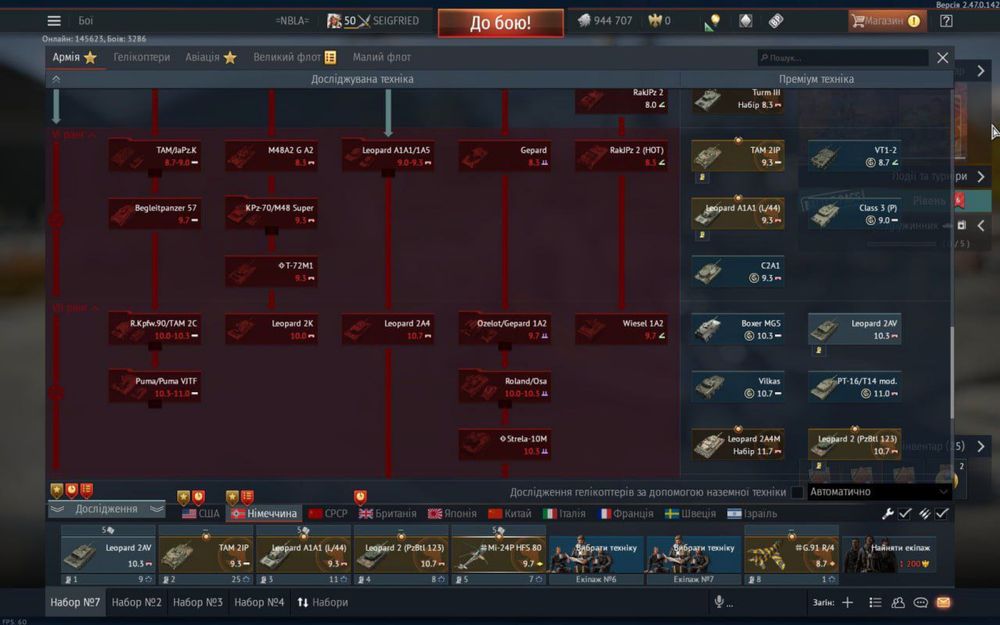Click the ticket icon in the top bar
Image resolution: width=1000 pixels, height=625 pixels.
[776, 21]
